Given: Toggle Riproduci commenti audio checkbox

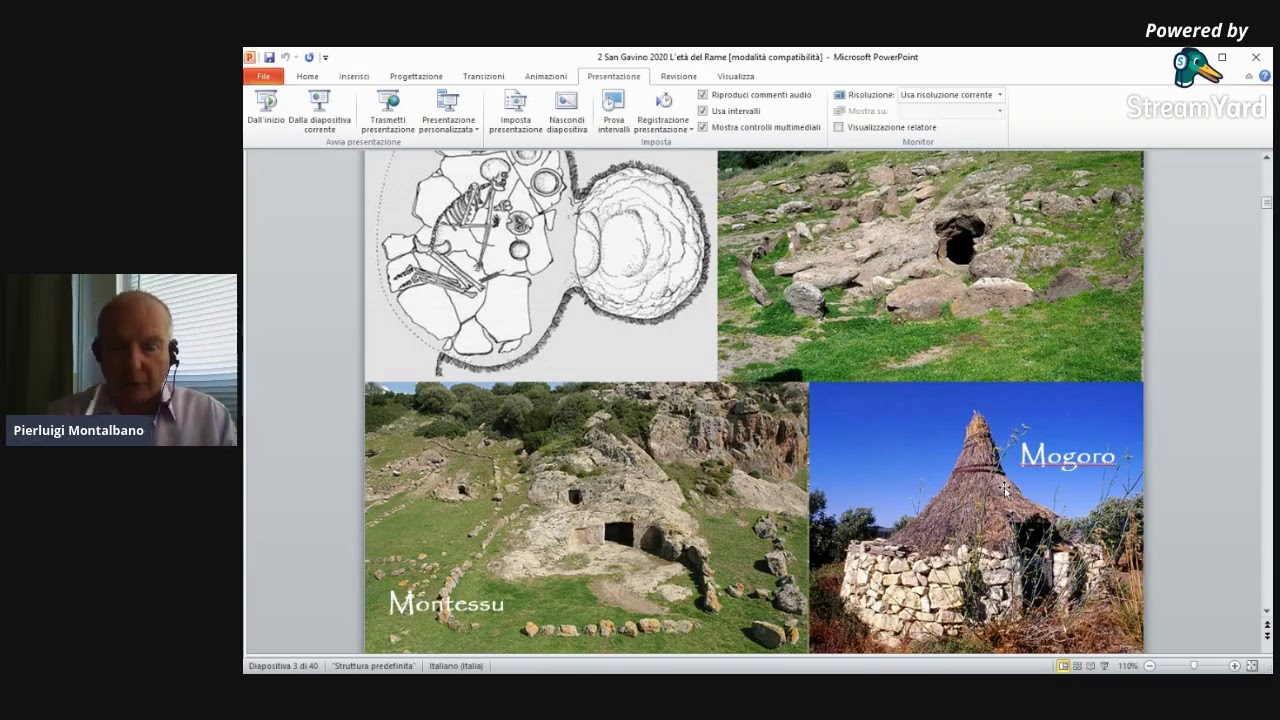Looking at the screenshot, I should click(x=702, y=95).
